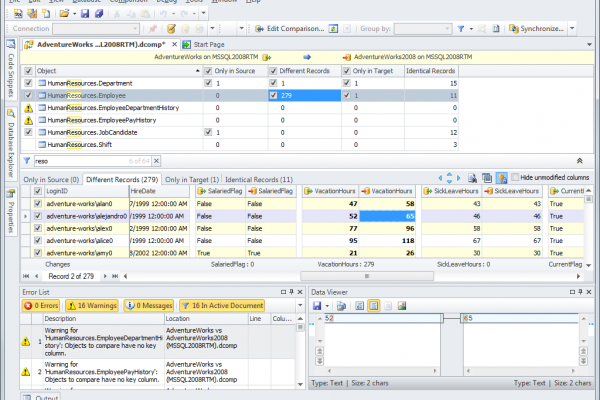Clear the 'reso' filter with X button
Image resolution: width=600 pixels, height=400 pixels.
(156, 161)
